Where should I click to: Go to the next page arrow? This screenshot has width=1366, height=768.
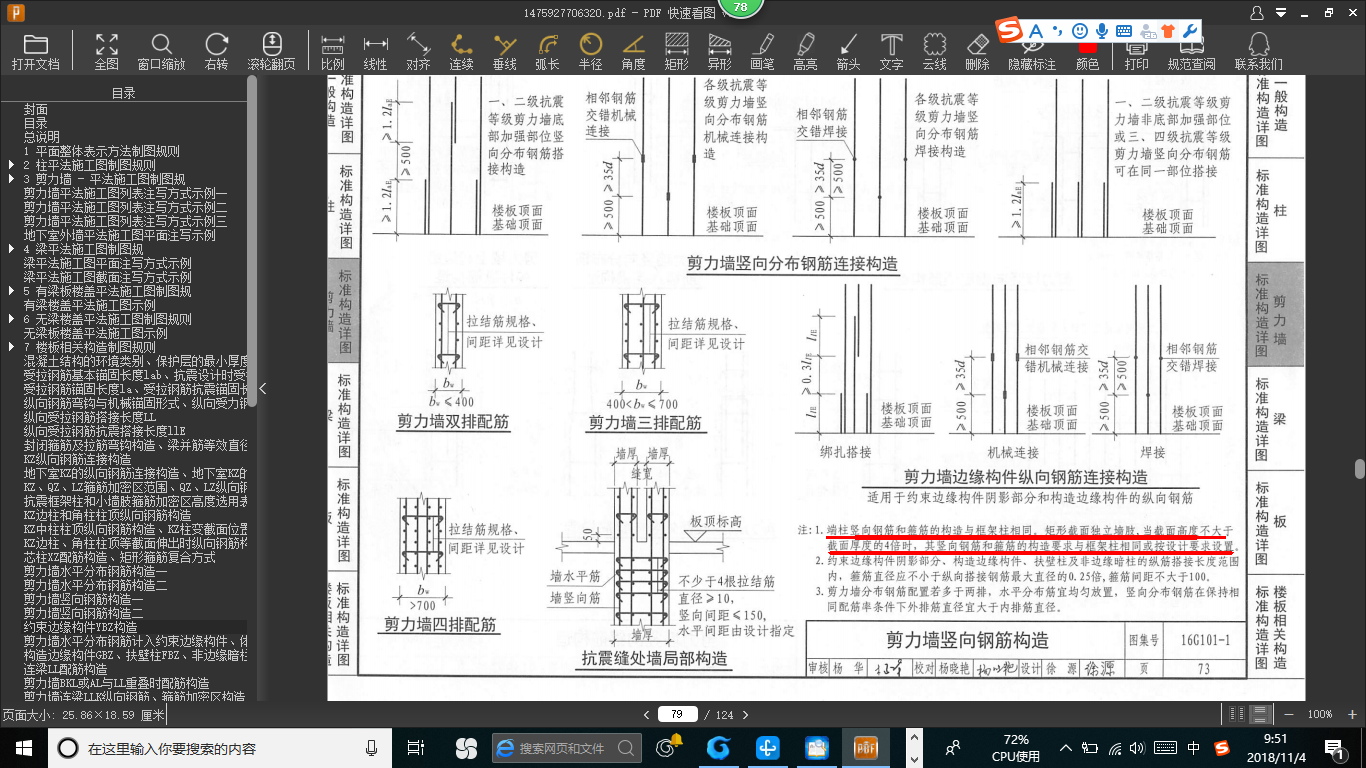(x=744, y=714)
